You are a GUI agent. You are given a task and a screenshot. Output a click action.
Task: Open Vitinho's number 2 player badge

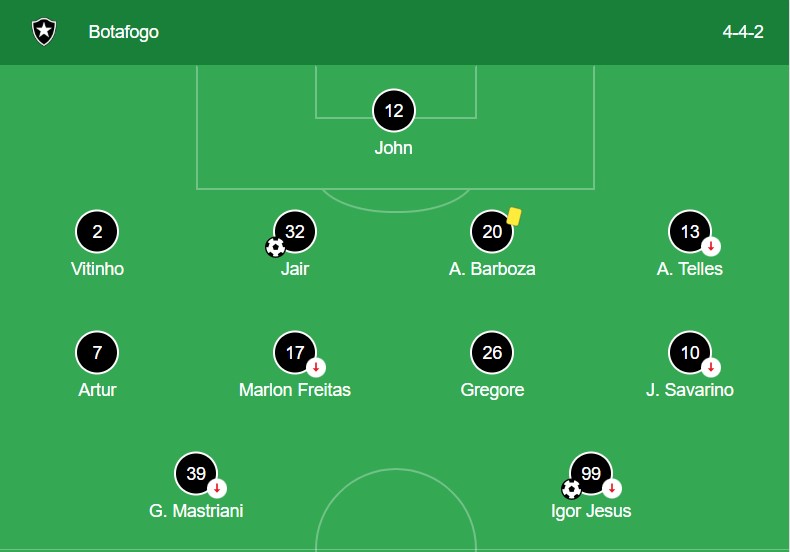pos(97,232)
